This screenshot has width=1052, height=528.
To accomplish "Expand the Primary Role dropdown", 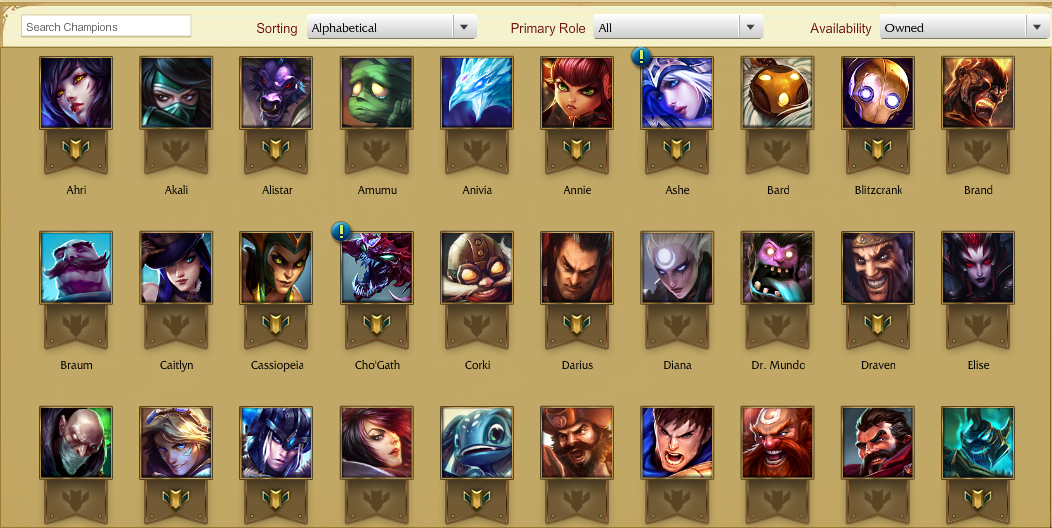I will click(678, 28).
